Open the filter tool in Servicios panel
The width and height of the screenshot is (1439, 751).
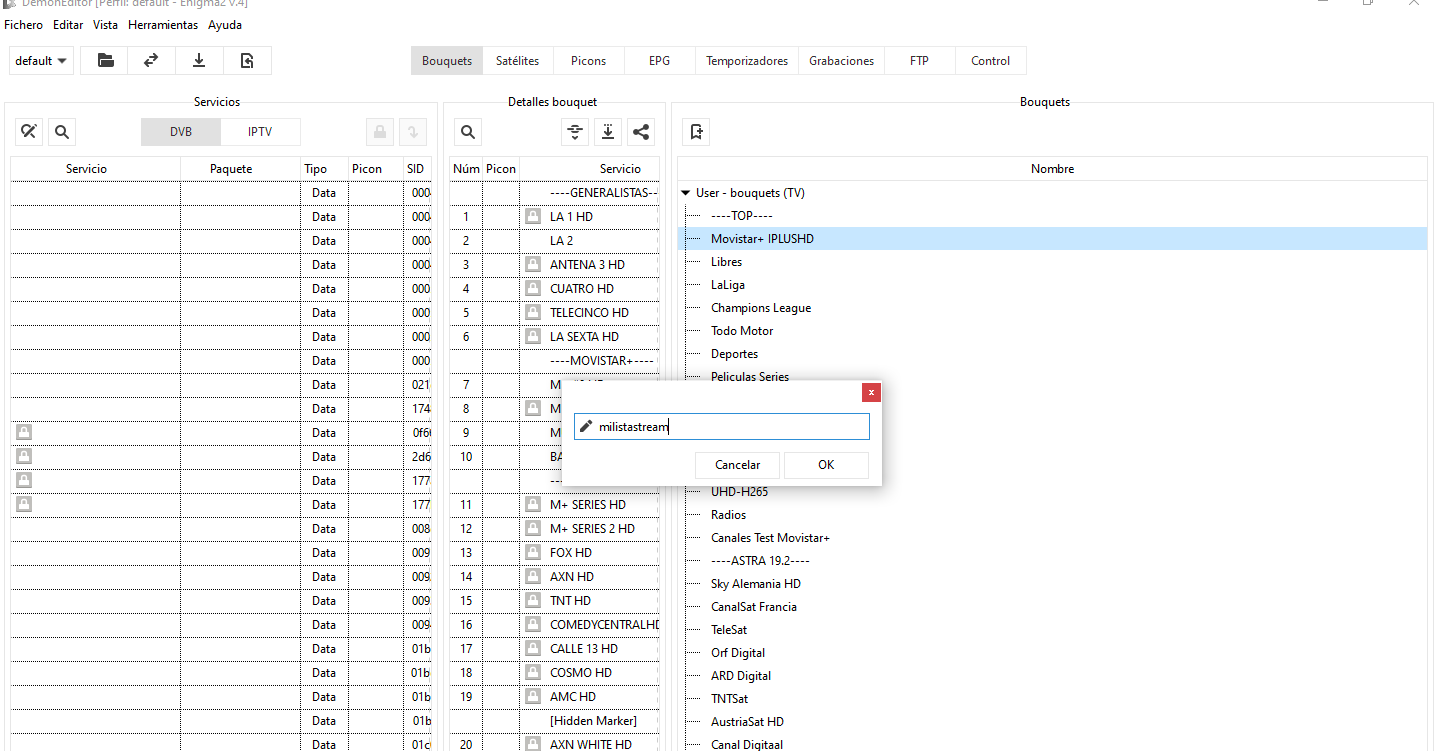30,131
